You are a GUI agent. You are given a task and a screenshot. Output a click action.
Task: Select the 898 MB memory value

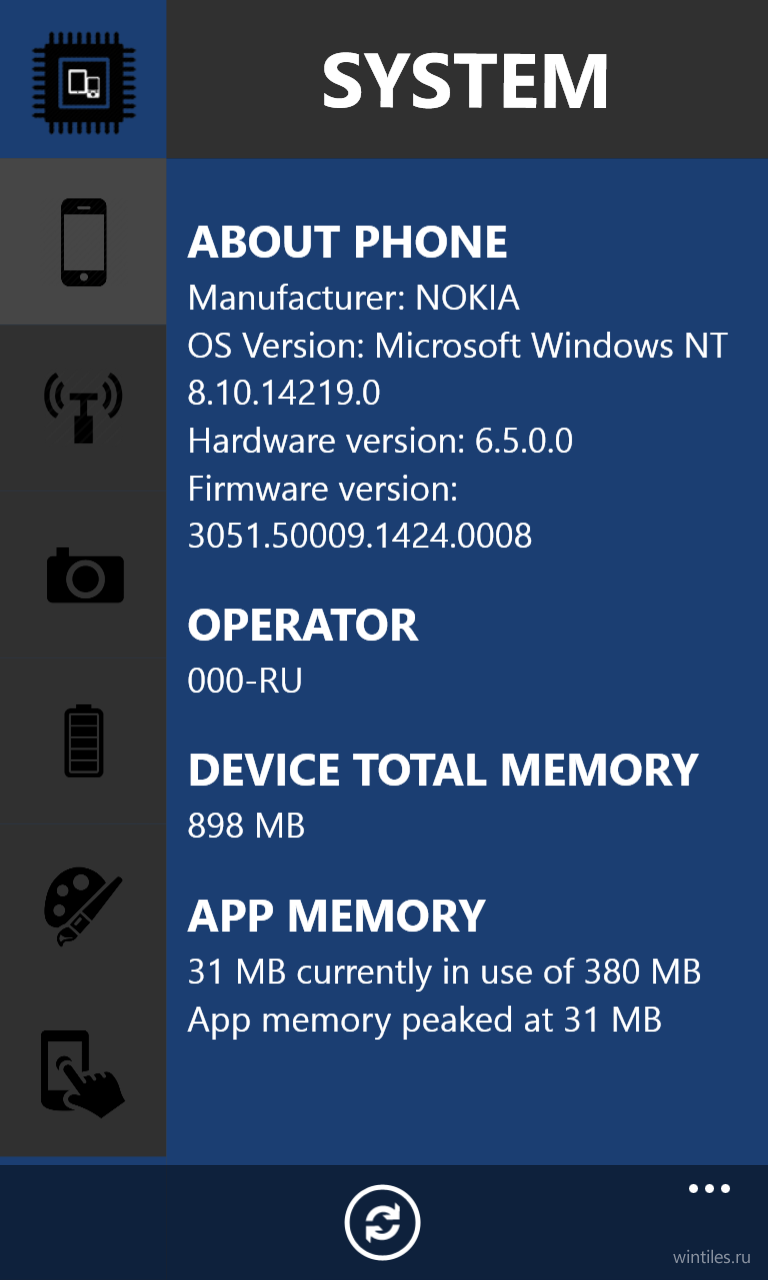(x=246, y=826)
